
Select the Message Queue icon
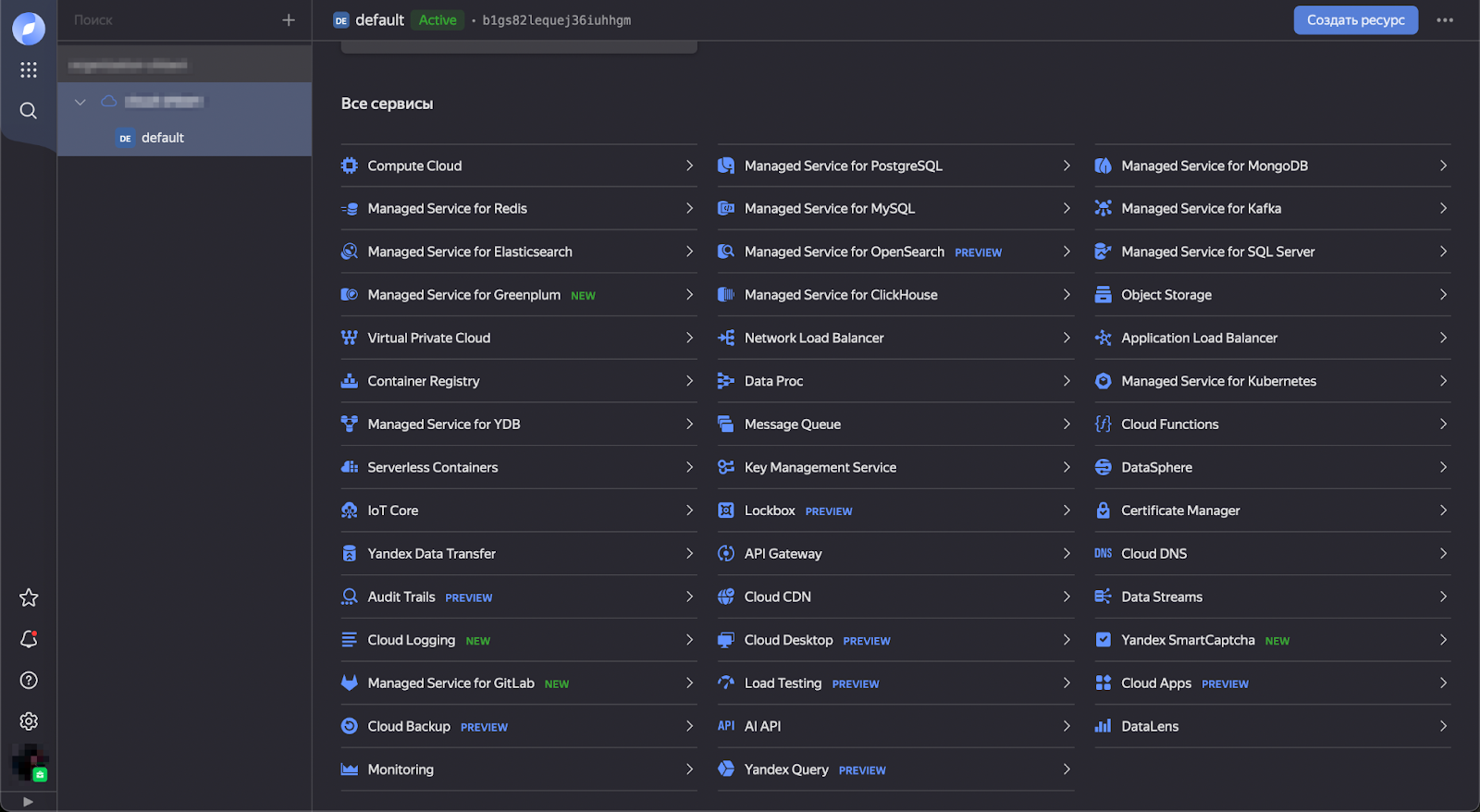coord(726,424)
